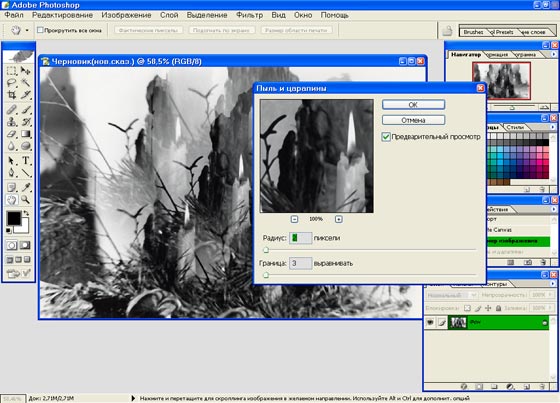The image size is (560, 403).
Task: Switch to the Стили tab
Action: coord(515,127)
